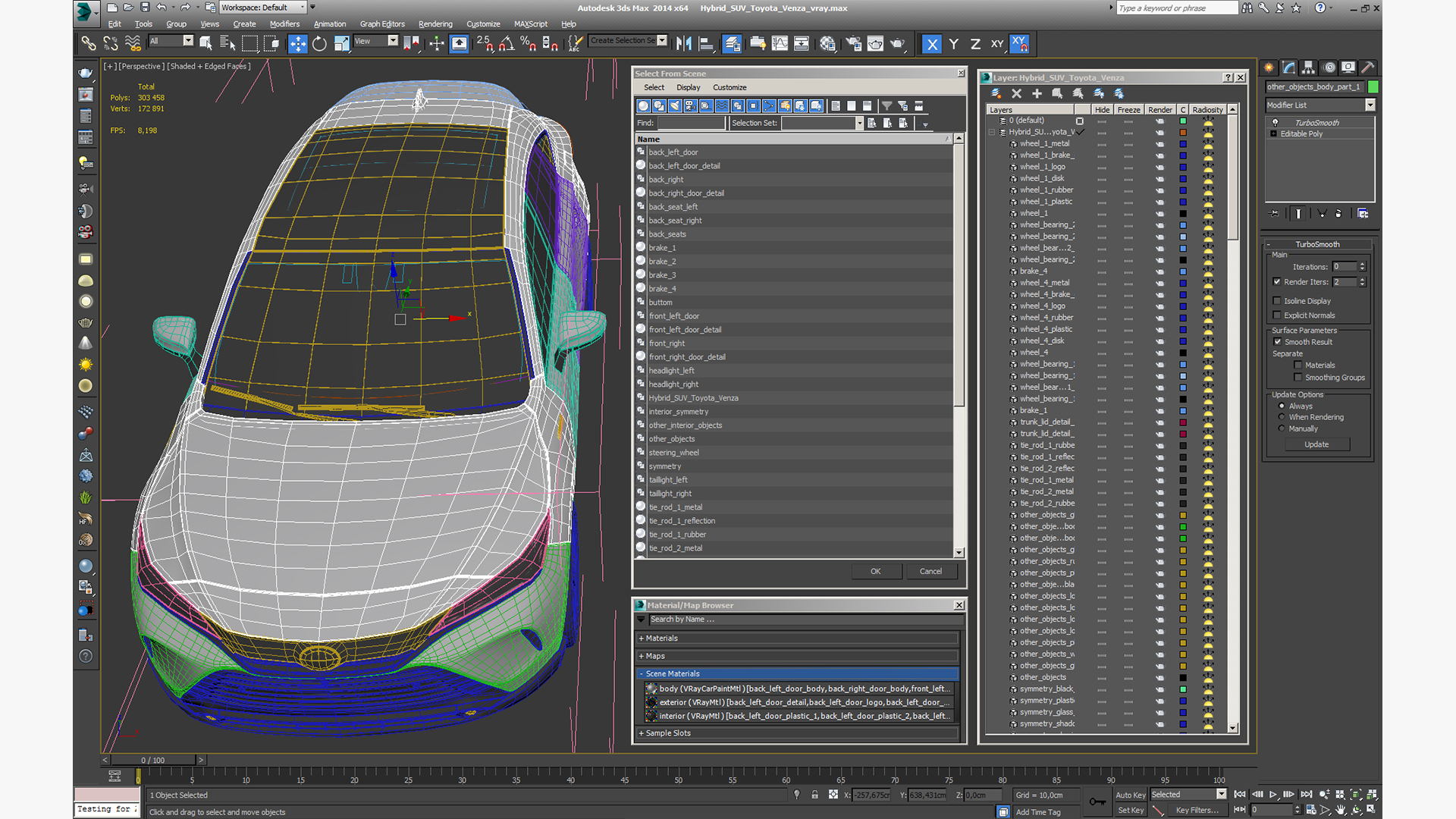The width and height of the screenshot is (1456, 819).
Task: Expand the Maps group in browser
Action: 799,656
